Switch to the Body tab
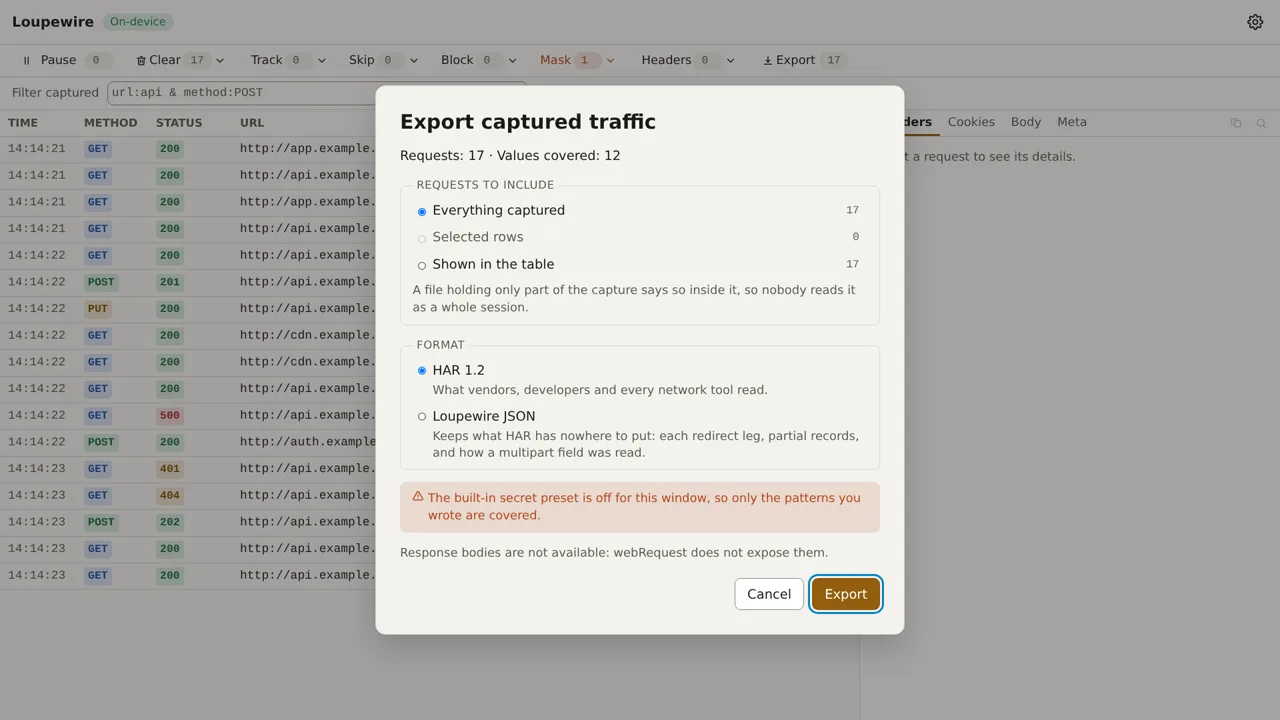 tap(1026, 122)
